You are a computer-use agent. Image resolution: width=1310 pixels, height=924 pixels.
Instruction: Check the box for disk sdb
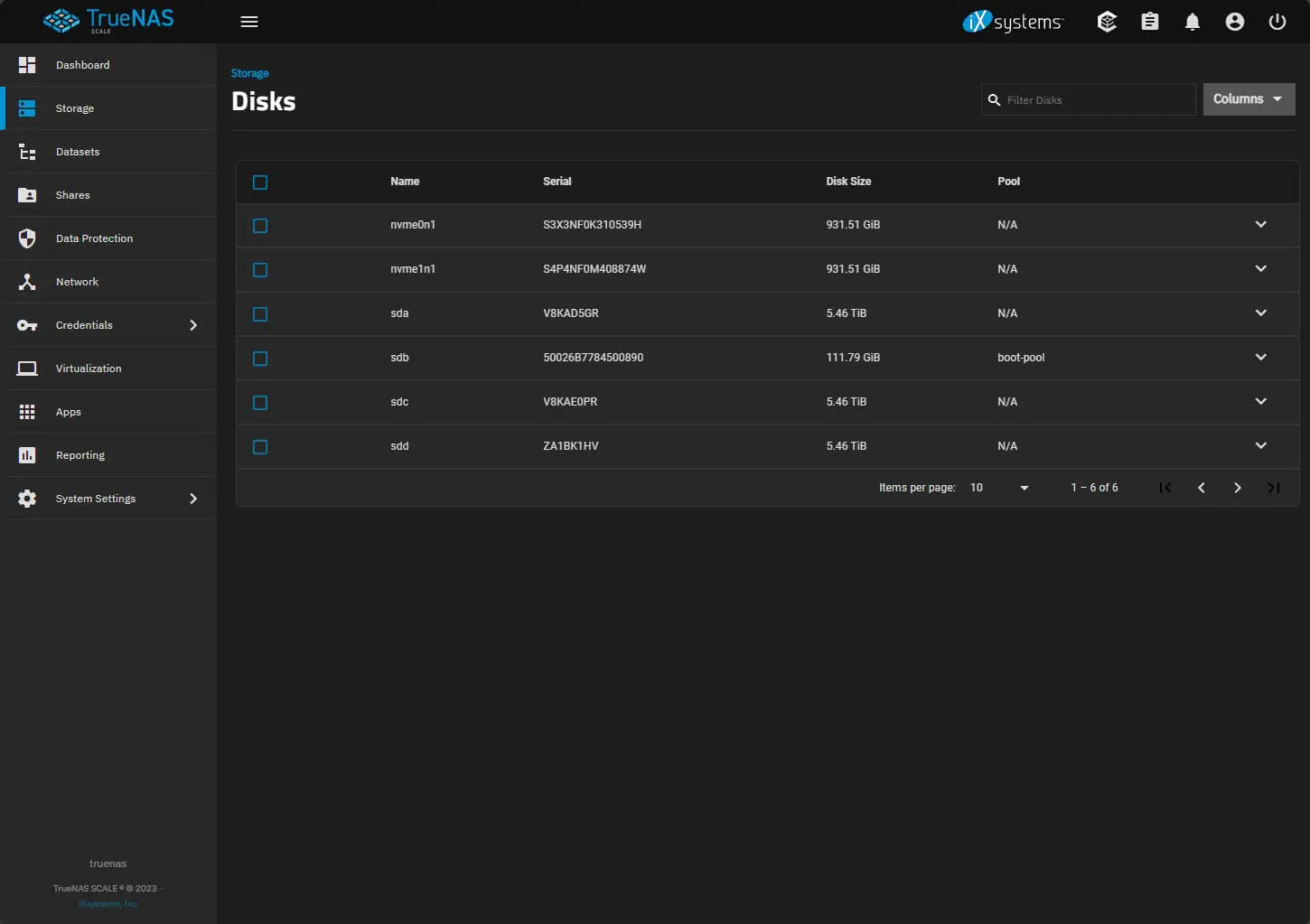point(260,359)
